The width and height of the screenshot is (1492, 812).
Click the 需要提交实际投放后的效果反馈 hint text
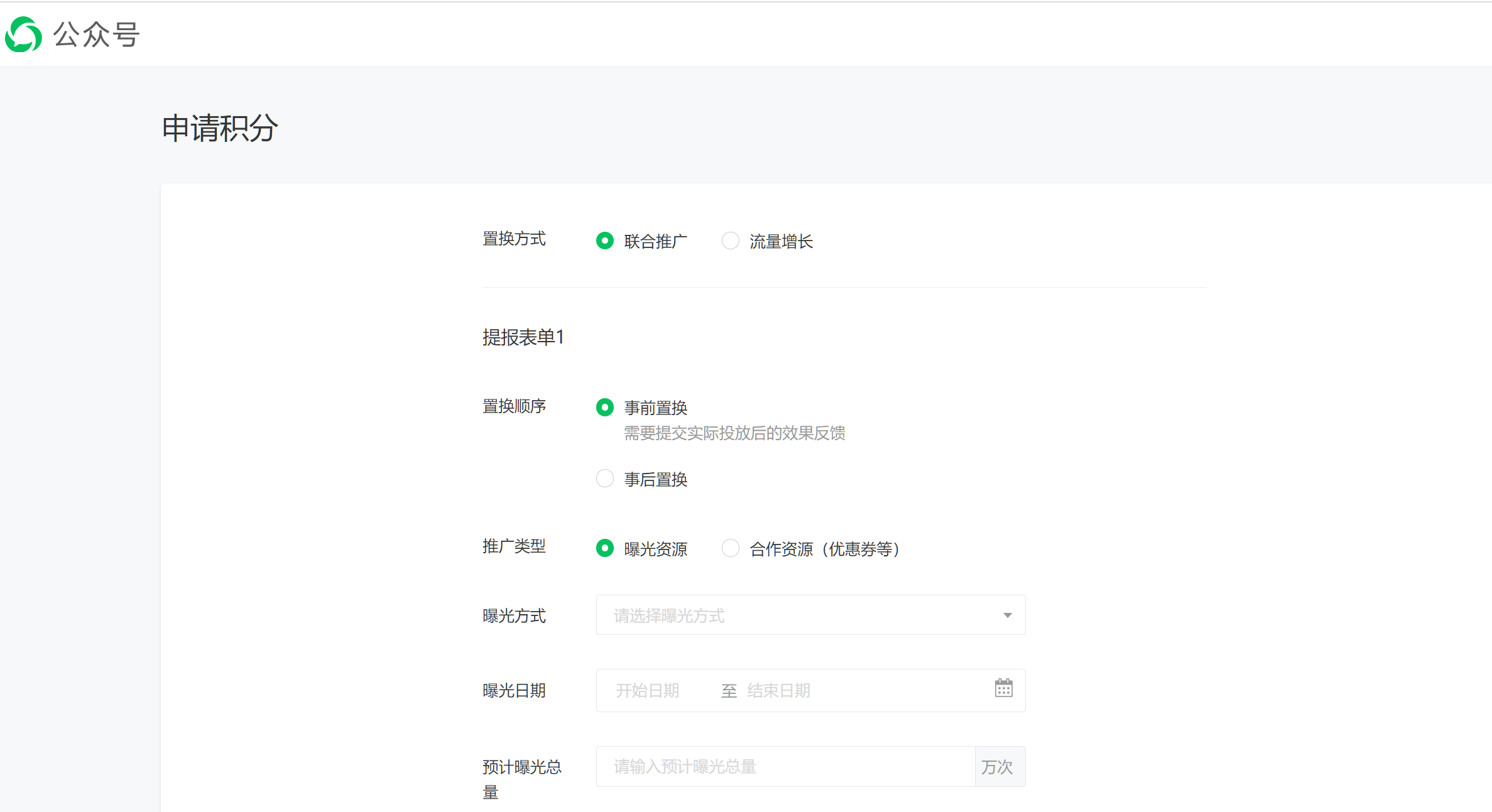point(734,433)
